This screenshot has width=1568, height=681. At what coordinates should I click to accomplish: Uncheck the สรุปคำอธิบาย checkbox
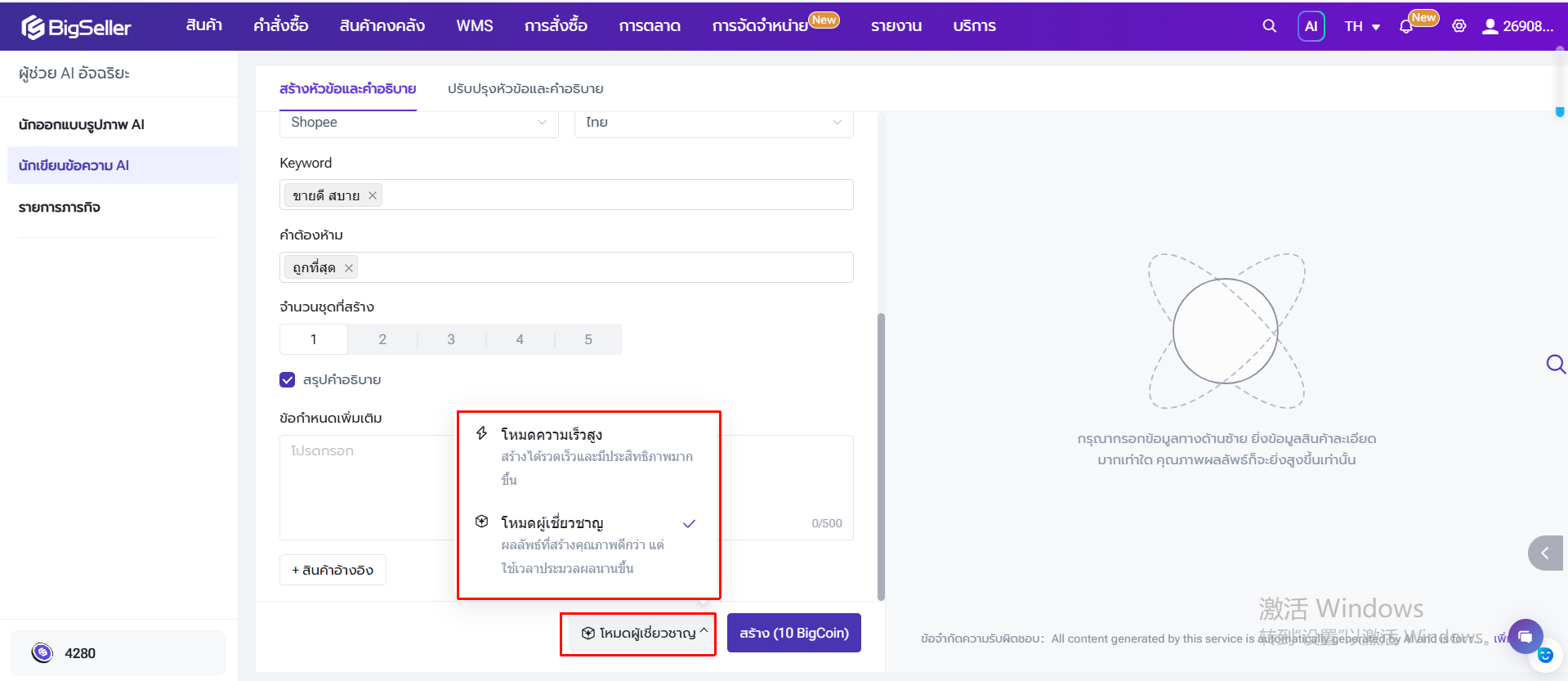287,379
